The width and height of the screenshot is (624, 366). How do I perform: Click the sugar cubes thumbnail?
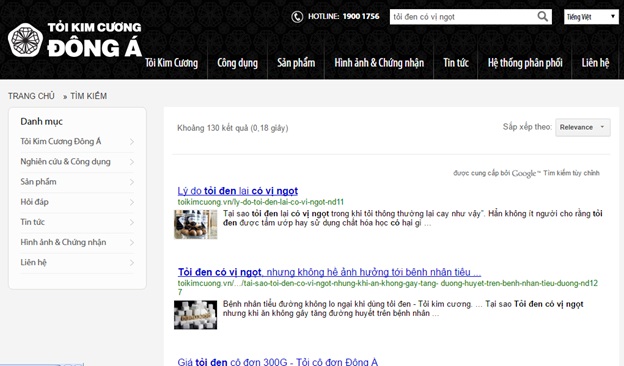195,315
